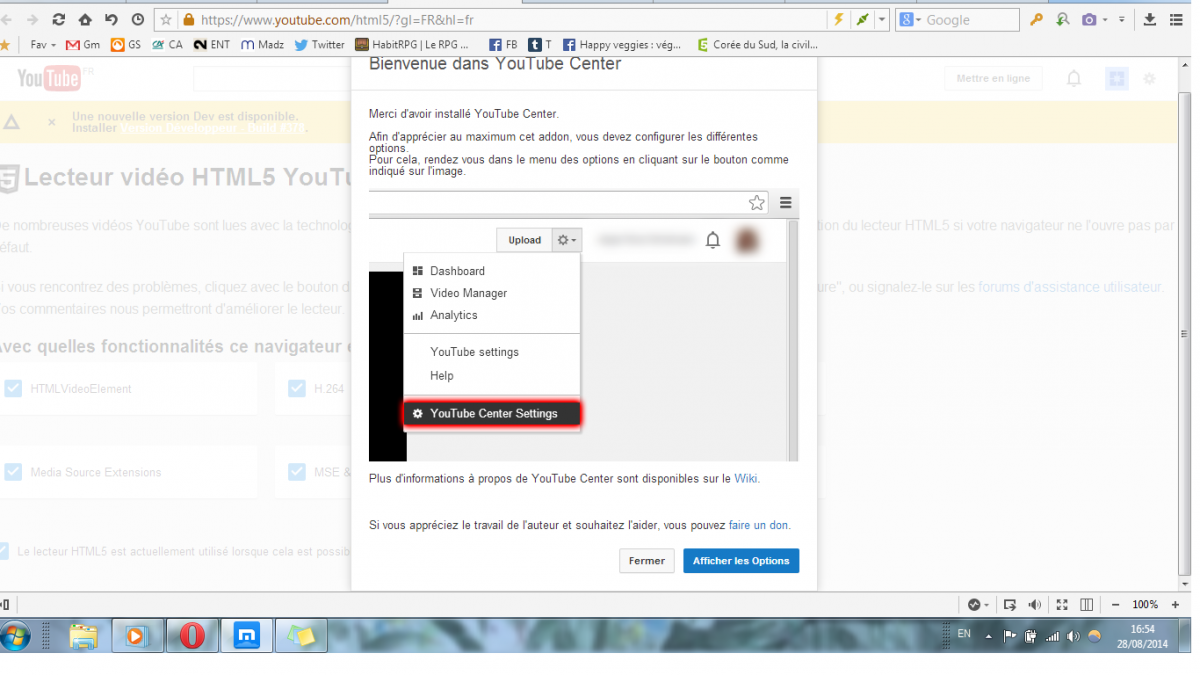Image resolution: width=1200 pixels, height=675 pixels.
Task: Toggle the Media Source Extensions checkbox
Action: 13,472
